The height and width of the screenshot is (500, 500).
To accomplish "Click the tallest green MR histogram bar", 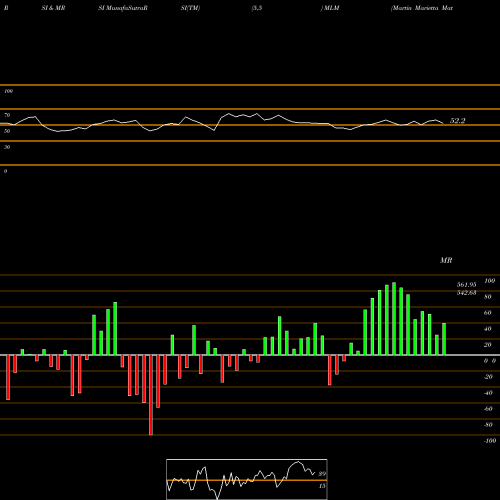I will [x=394, y=319].
